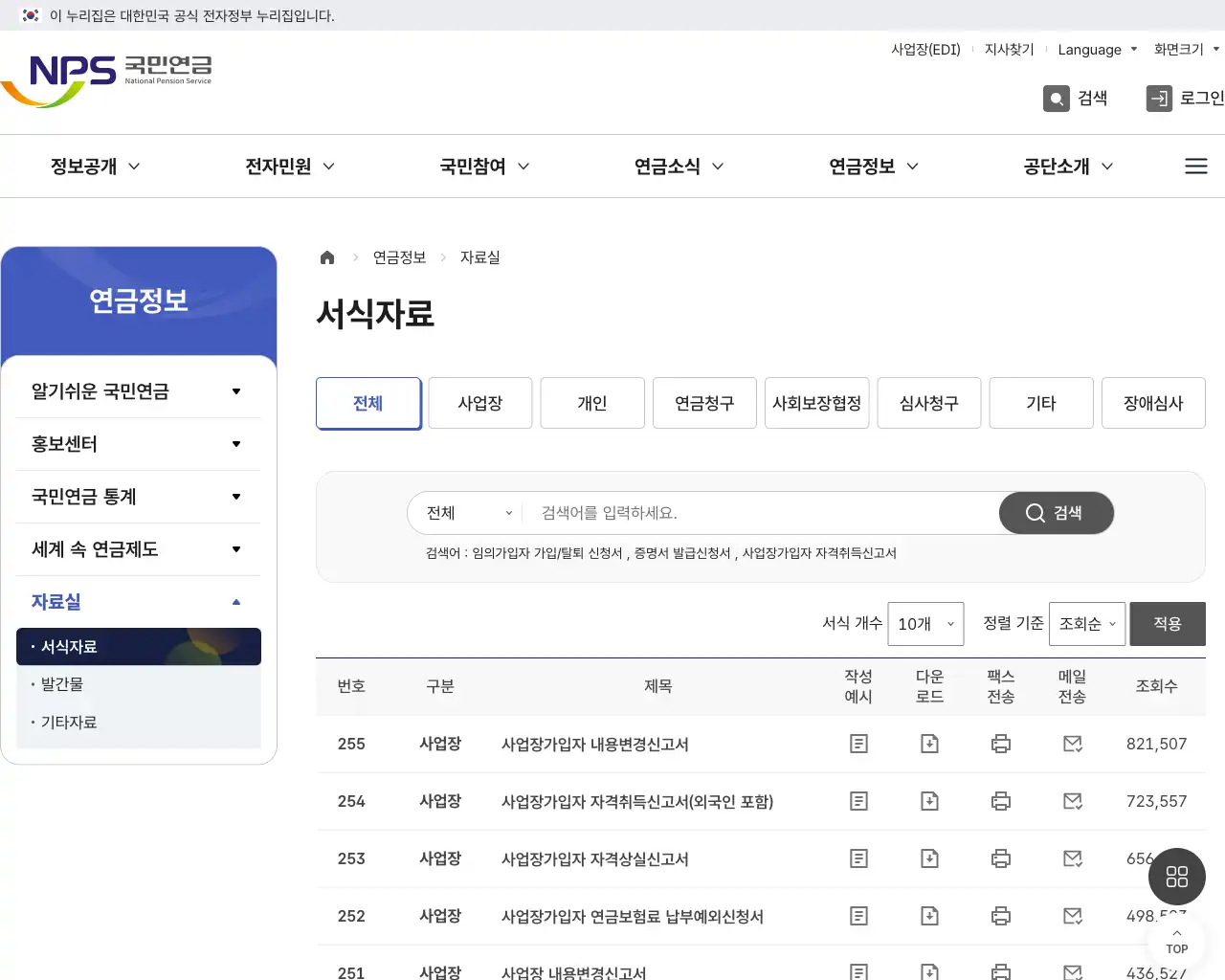Email the 자격취득신고서 row 254 form

click(1073, 801)
